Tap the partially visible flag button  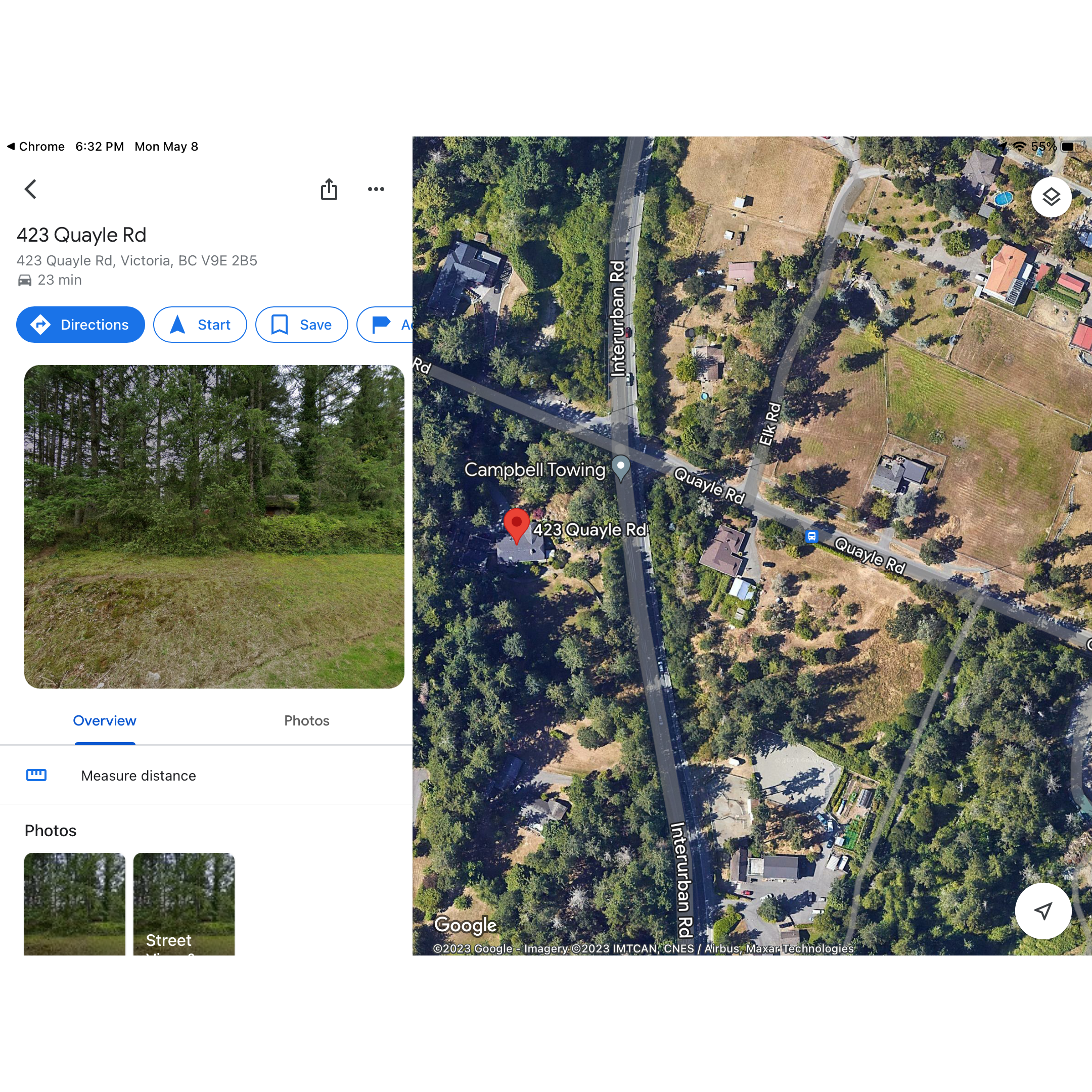coord(385,325)
